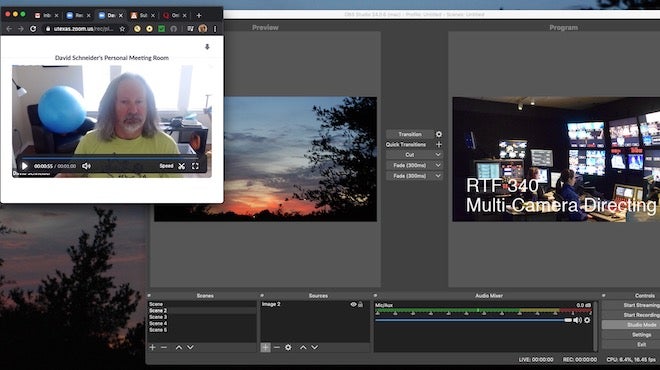
Task: Click the Program control room image
Action: (x=556, y=159)
